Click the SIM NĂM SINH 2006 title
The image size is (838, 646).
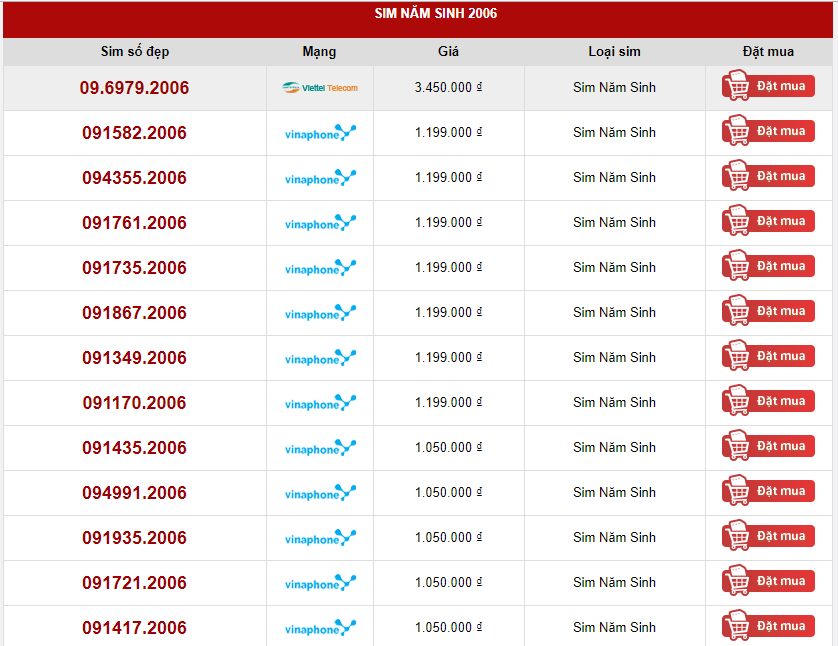pos(436,13)
